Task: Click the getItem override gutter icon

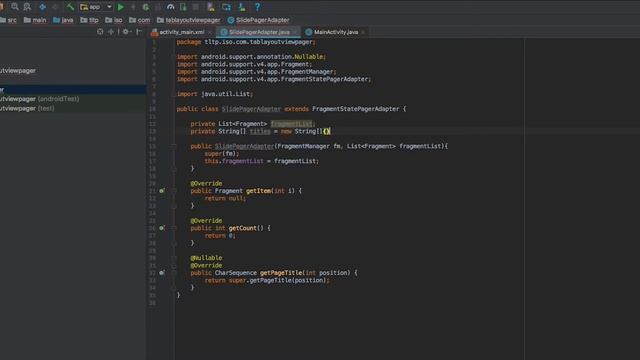Action: click(x=162, y=191)
